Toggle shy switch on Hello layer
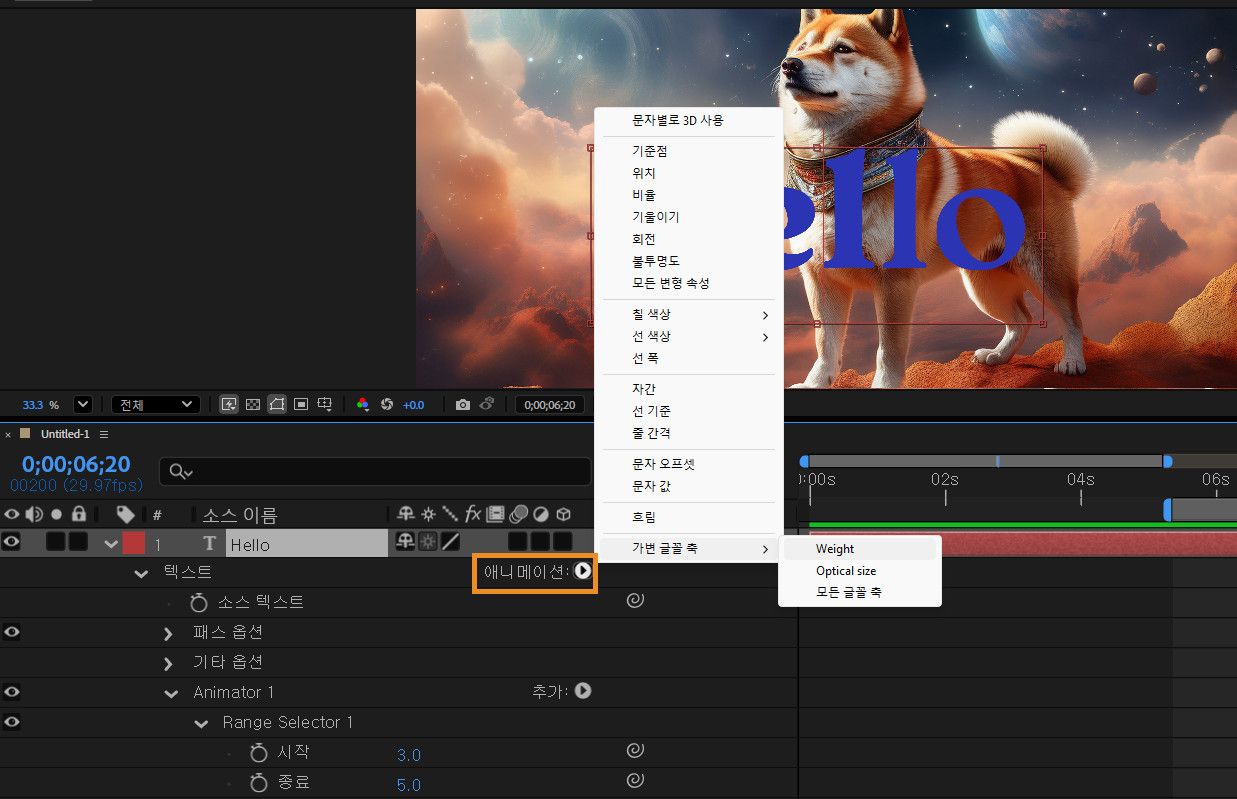Viewport: 1237px width, 799px height. point(406,542)
